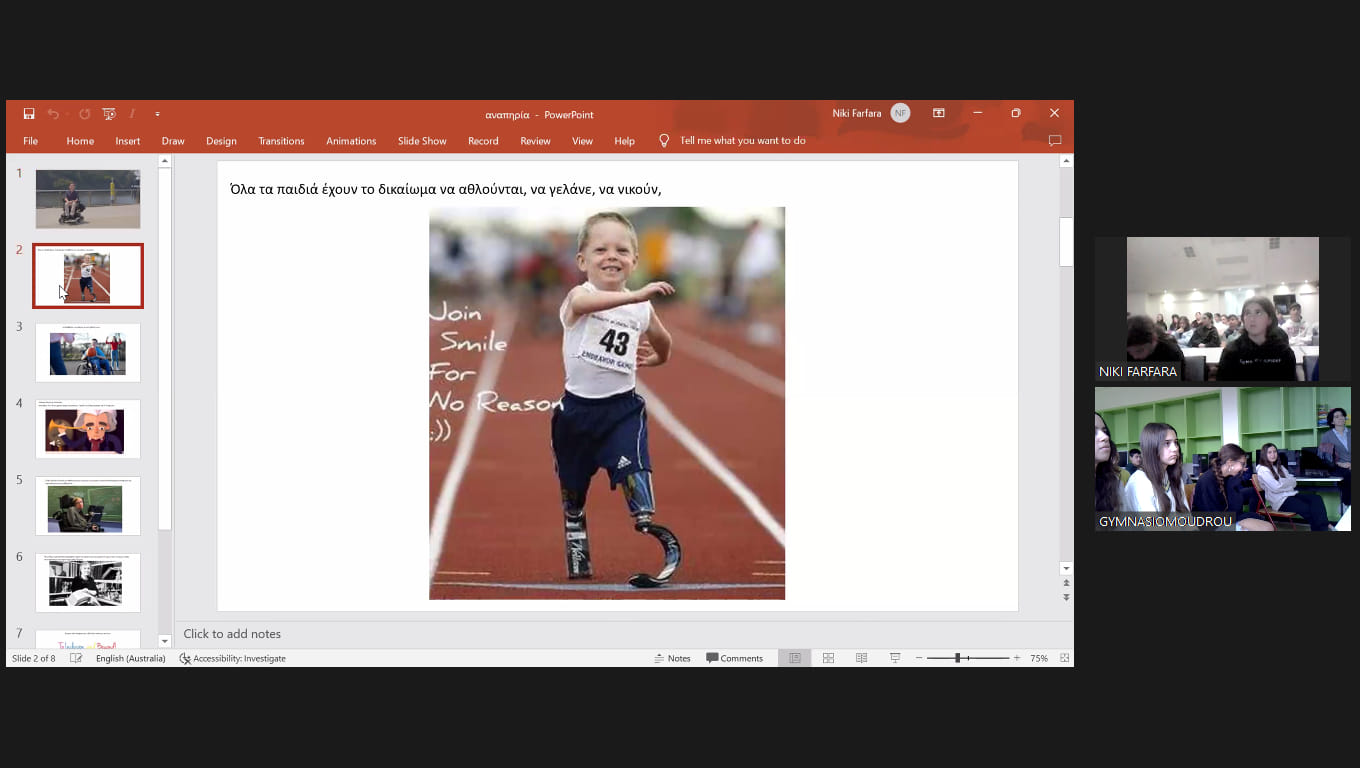Image resolution: width=1360 pixels, height=768 pixels.
Task: Switch to Normal view toggle
Action: pyautogui.click(x=795, y=658)
